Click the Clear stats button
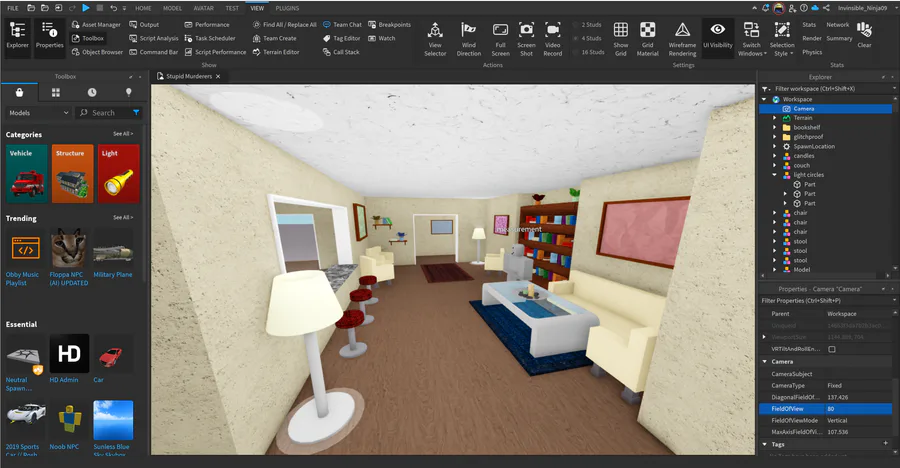 tap(864, 35)
